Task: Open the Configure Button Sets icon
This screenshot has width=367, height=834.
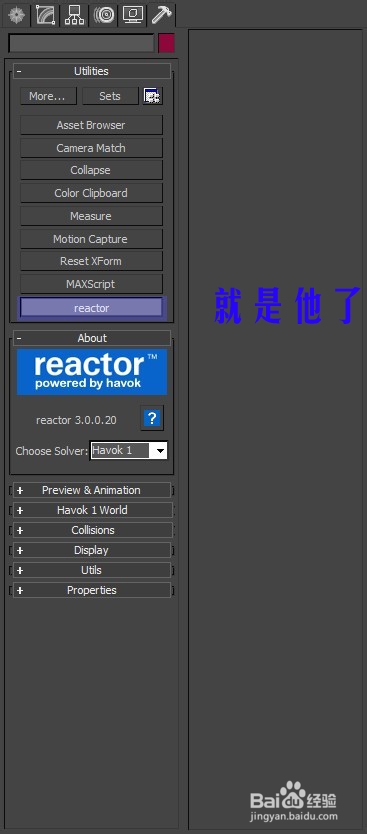Action: [x=153, y=96]
